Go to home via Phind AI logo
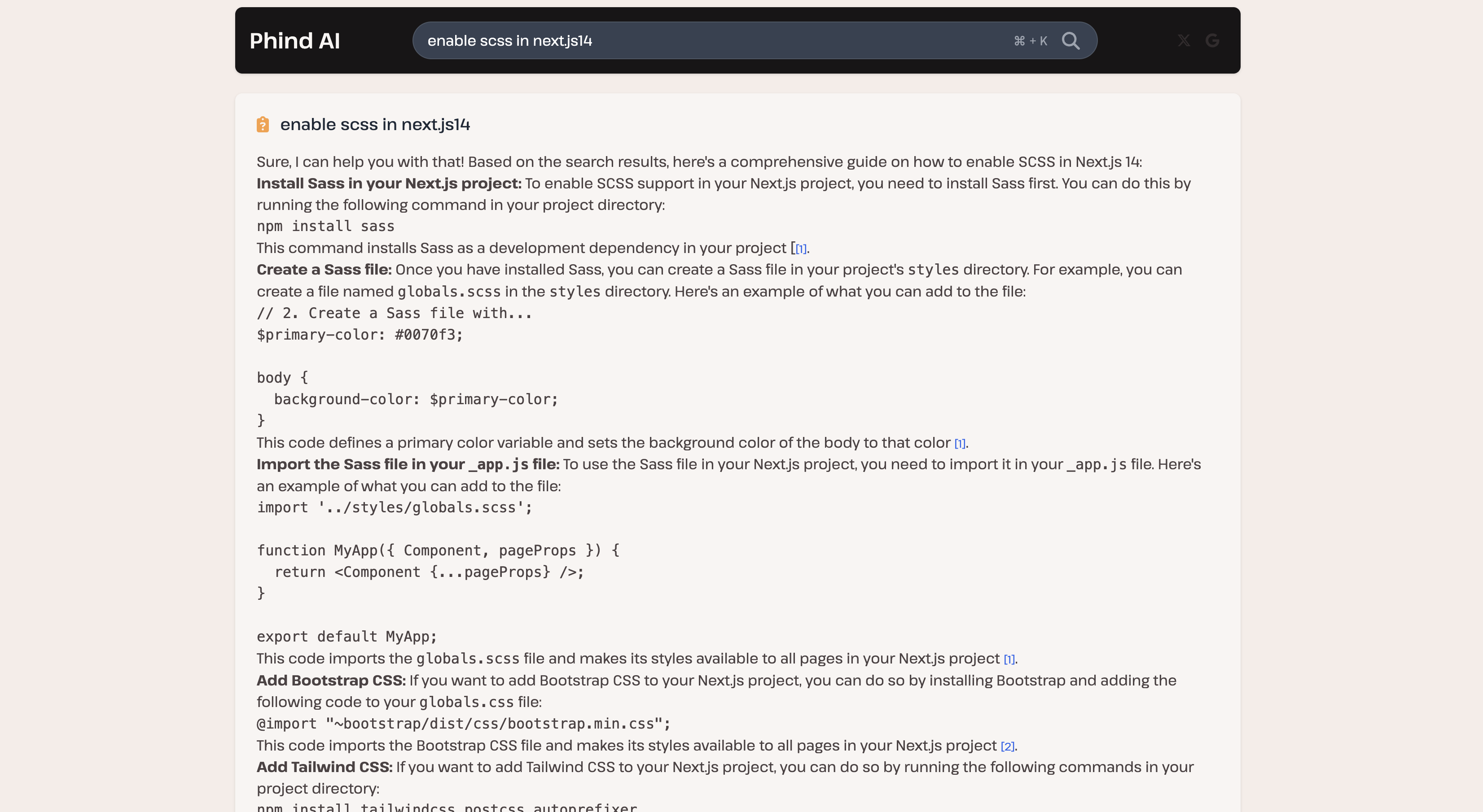The width and height of the screenshot is (1483, 812). click(295, 41)
